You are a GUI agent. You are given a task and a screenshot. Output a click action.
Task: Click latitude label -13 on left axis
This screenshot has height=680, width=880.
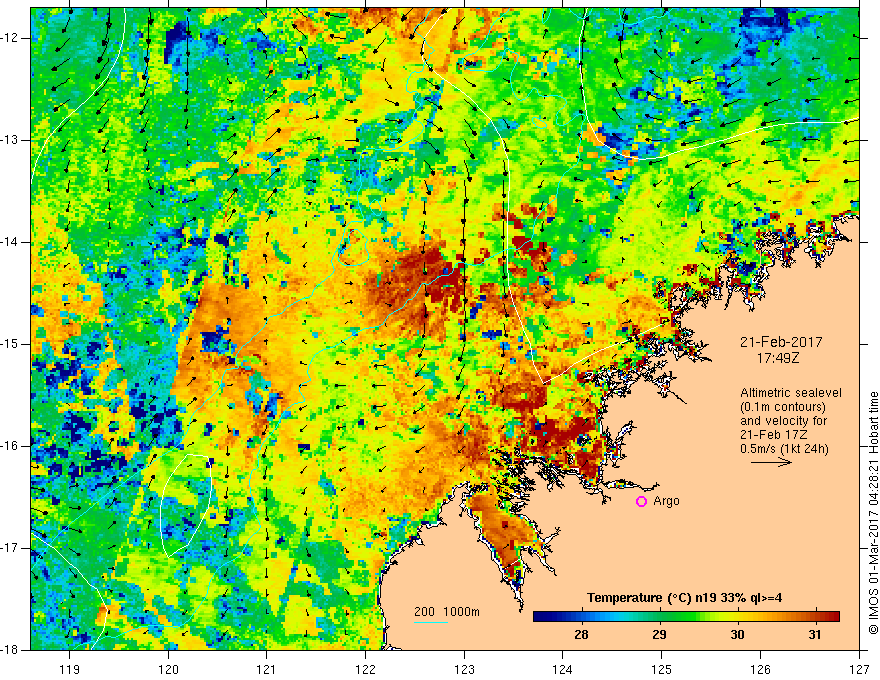pos(11,140)
